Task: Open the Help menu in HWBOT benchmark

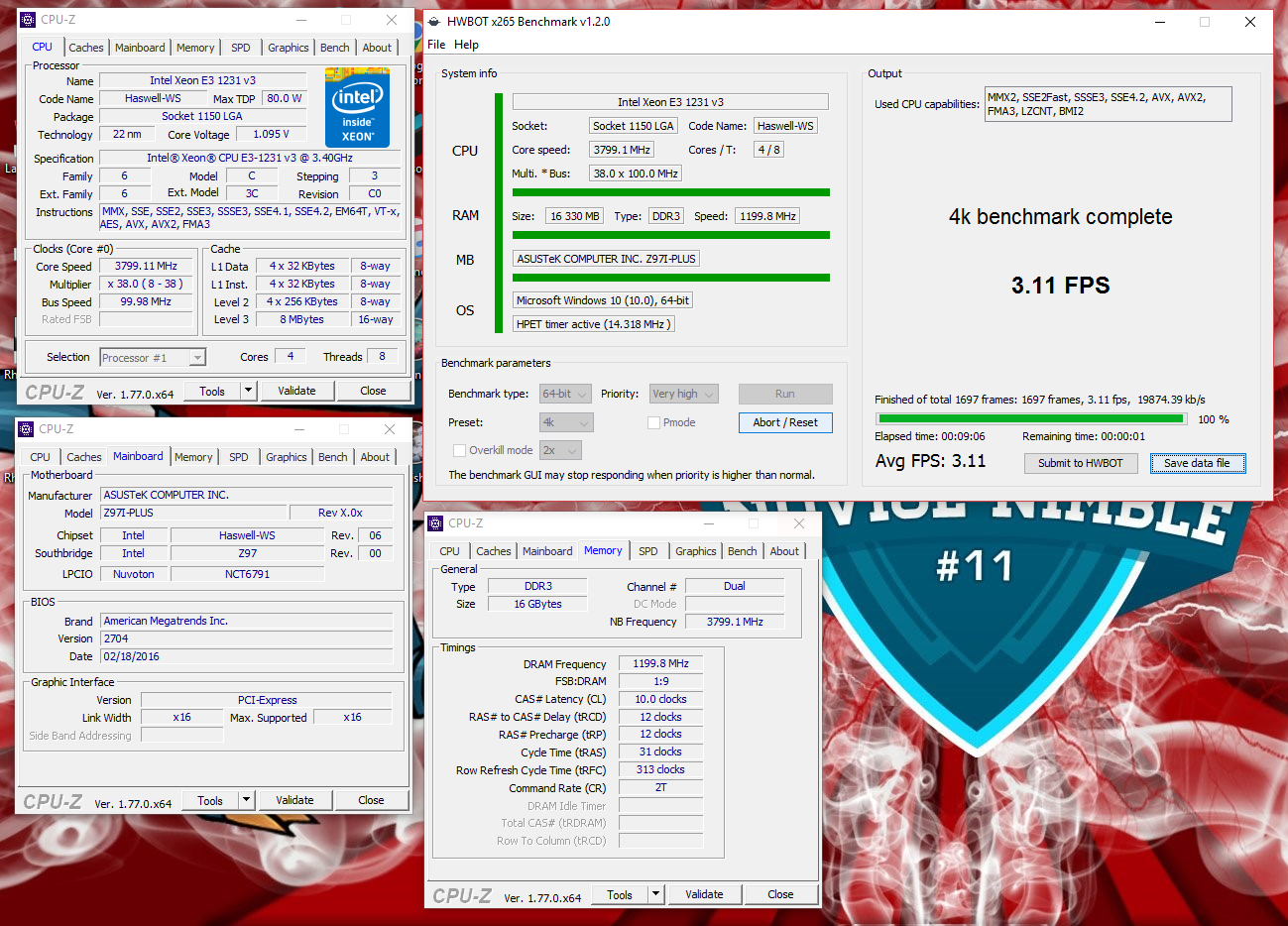Action: 466,45
